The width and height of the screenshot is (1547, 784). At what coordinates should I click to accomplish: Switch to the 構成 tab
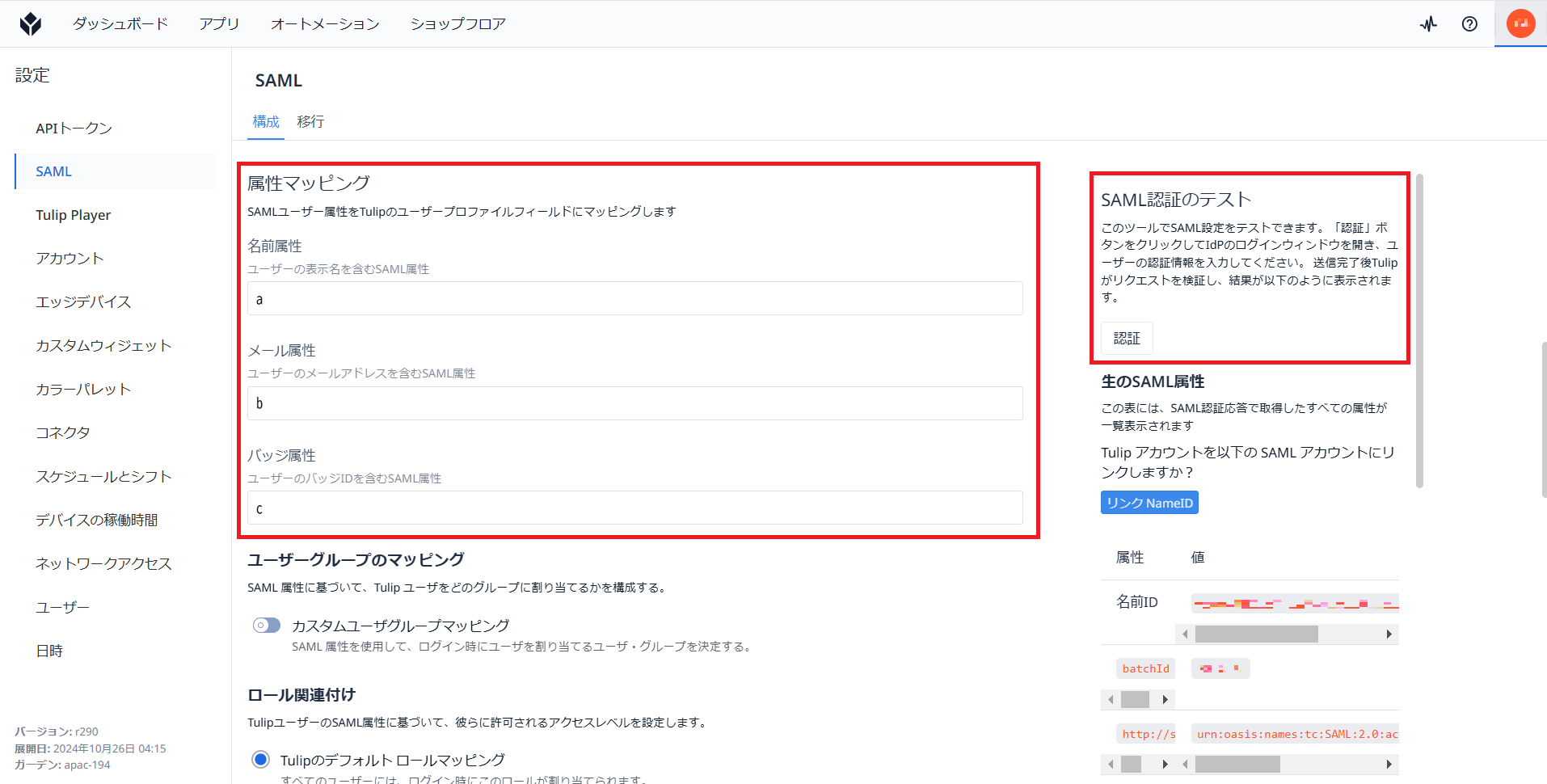[266, 121]
